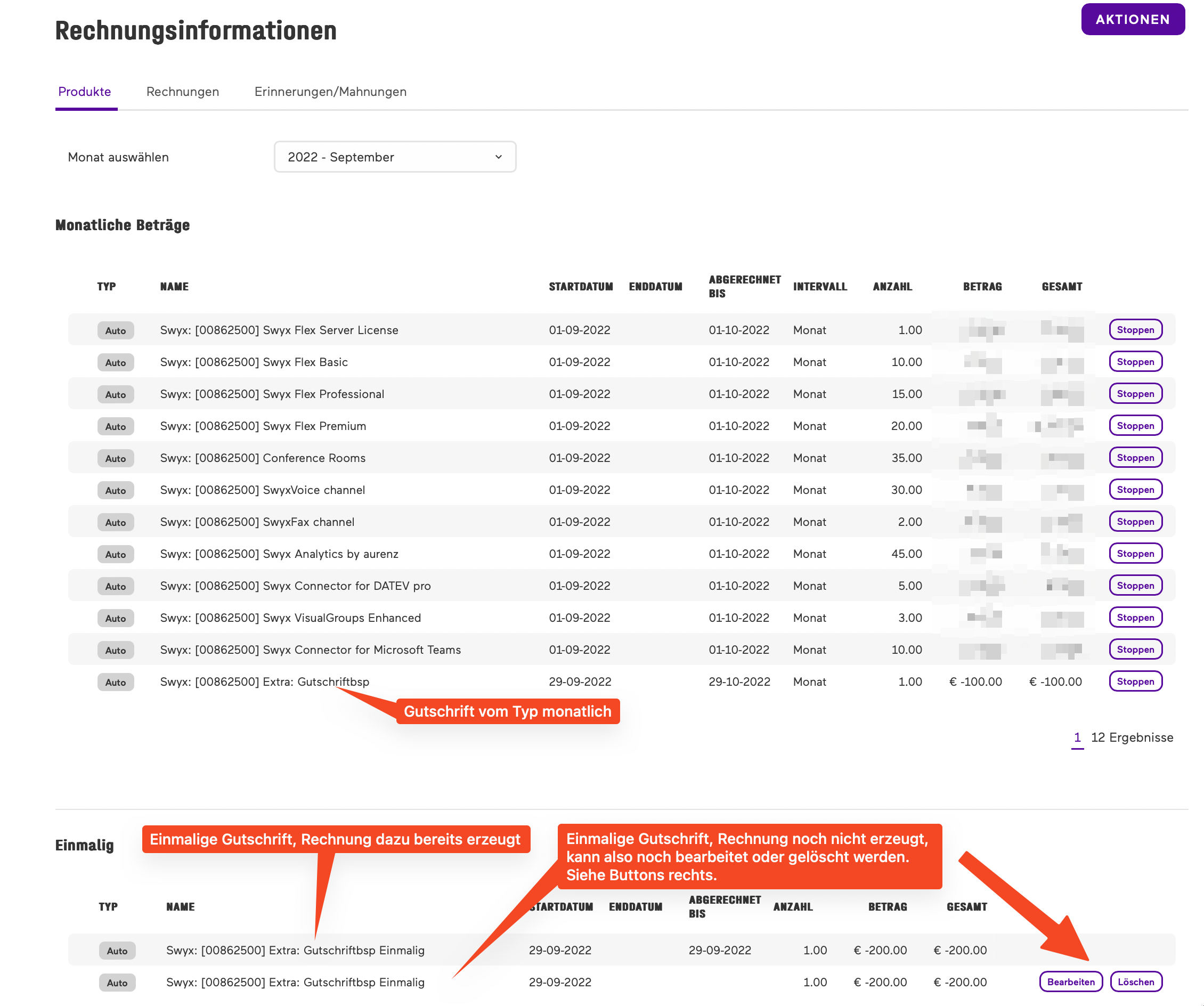Image resolution: width=1204 pixels, height=1006 pixels.
Task: Edit the uninvoiced Gutschriftbsp Einmalig credit
Action: pyautogui.click(x=1070, y=982)
